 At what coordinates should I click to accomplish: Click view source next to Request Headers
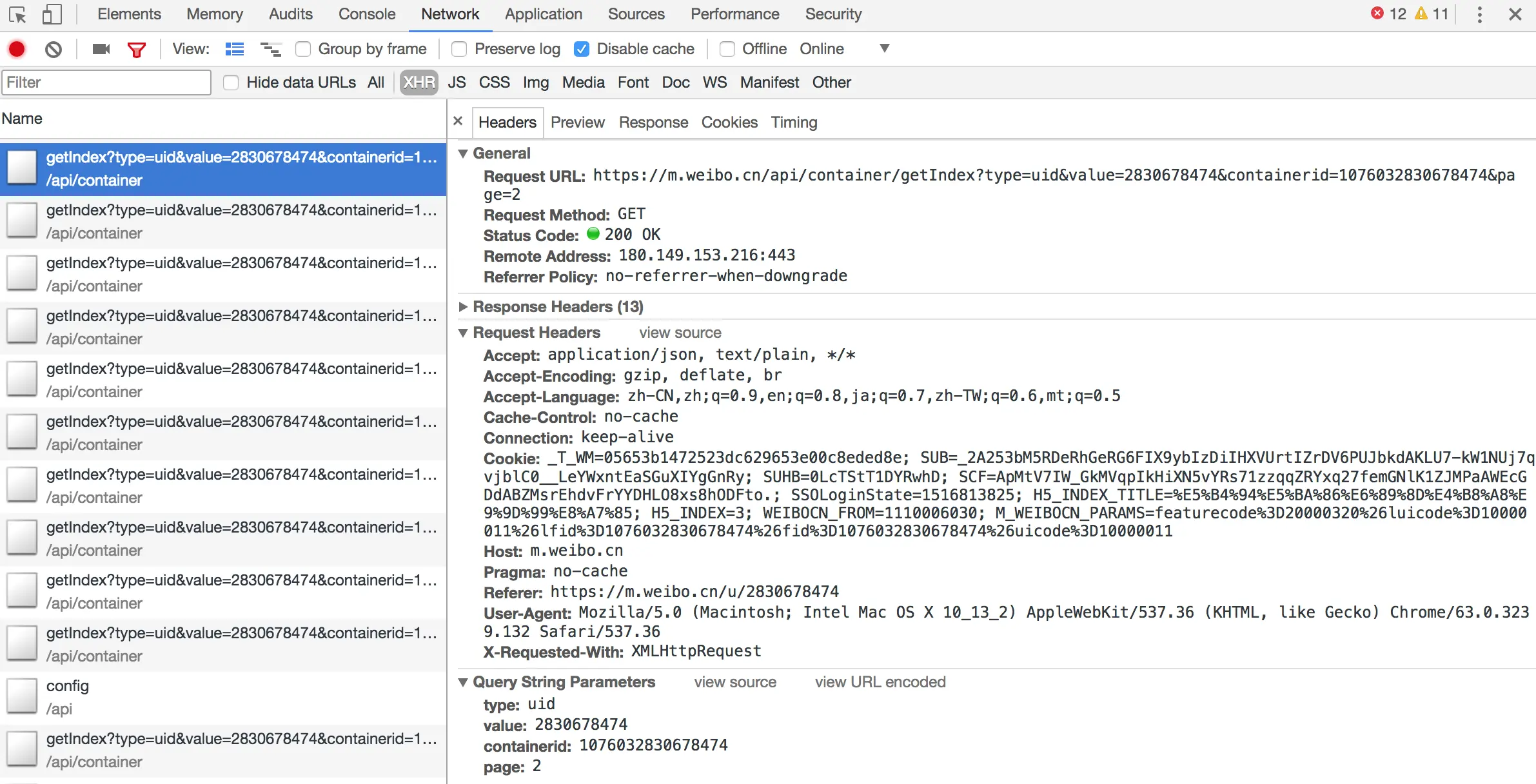tap(680, 333)
